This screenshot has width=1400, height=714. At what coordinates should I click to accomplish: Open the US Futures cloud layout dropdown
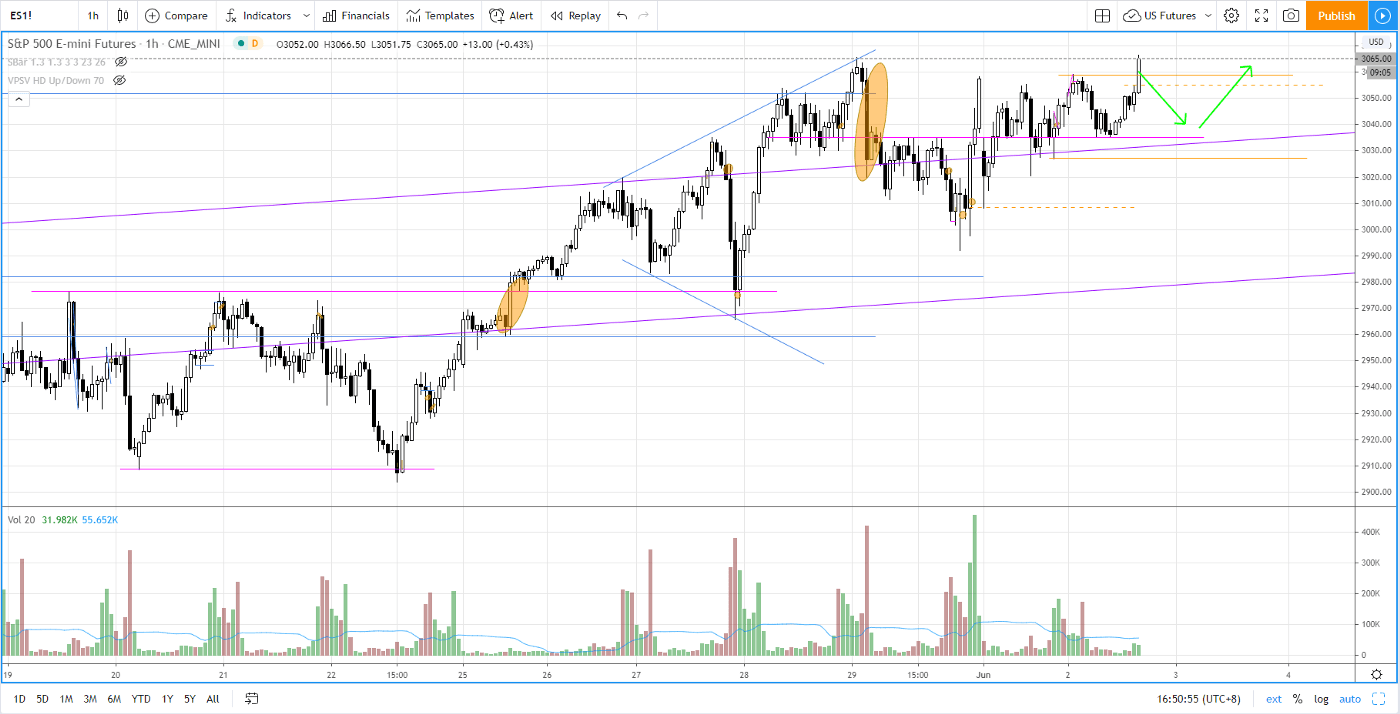1160,15
